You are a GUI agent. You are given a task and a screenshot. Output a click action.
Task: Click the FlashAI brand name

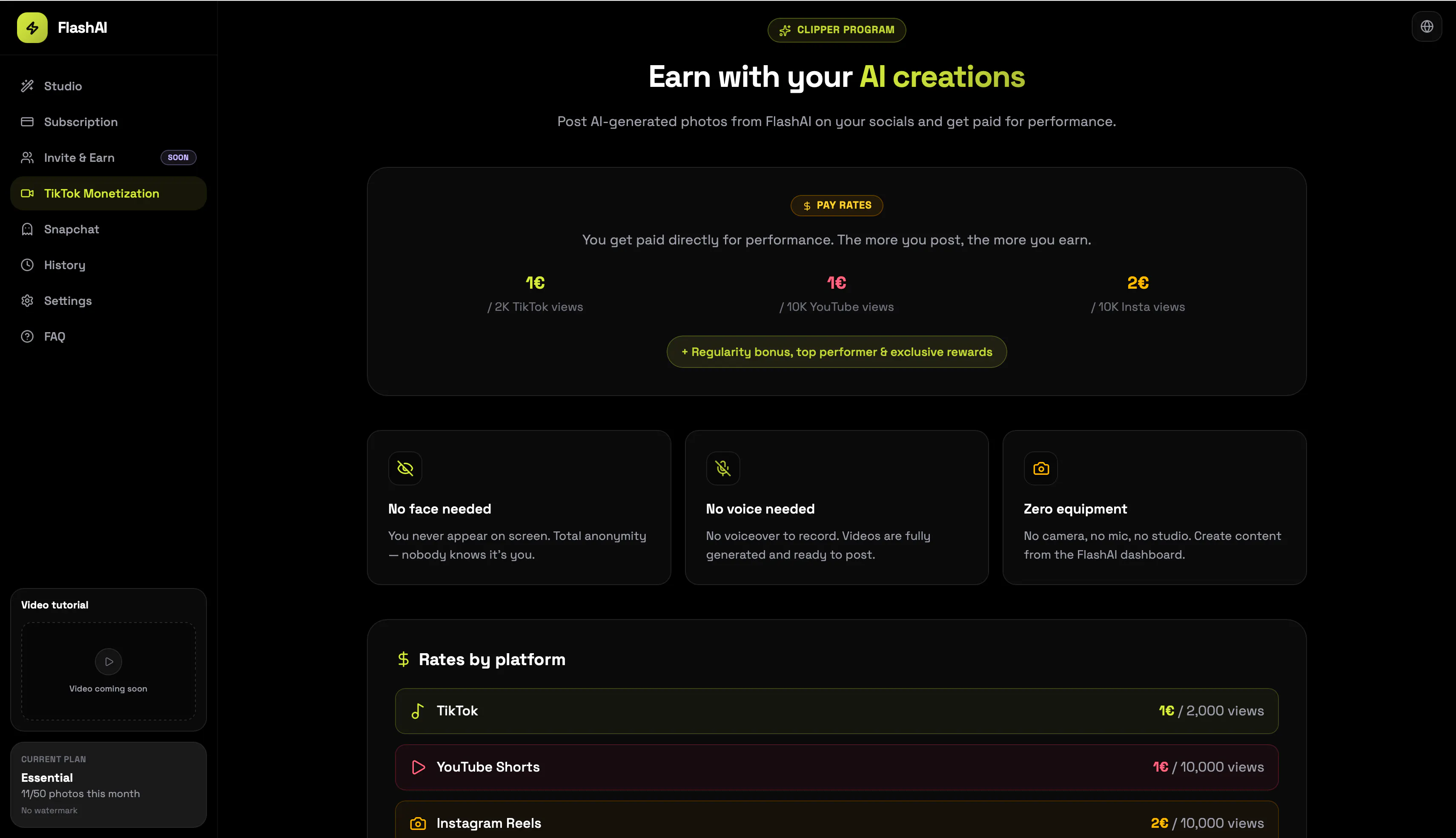click(x=82, y=28)
